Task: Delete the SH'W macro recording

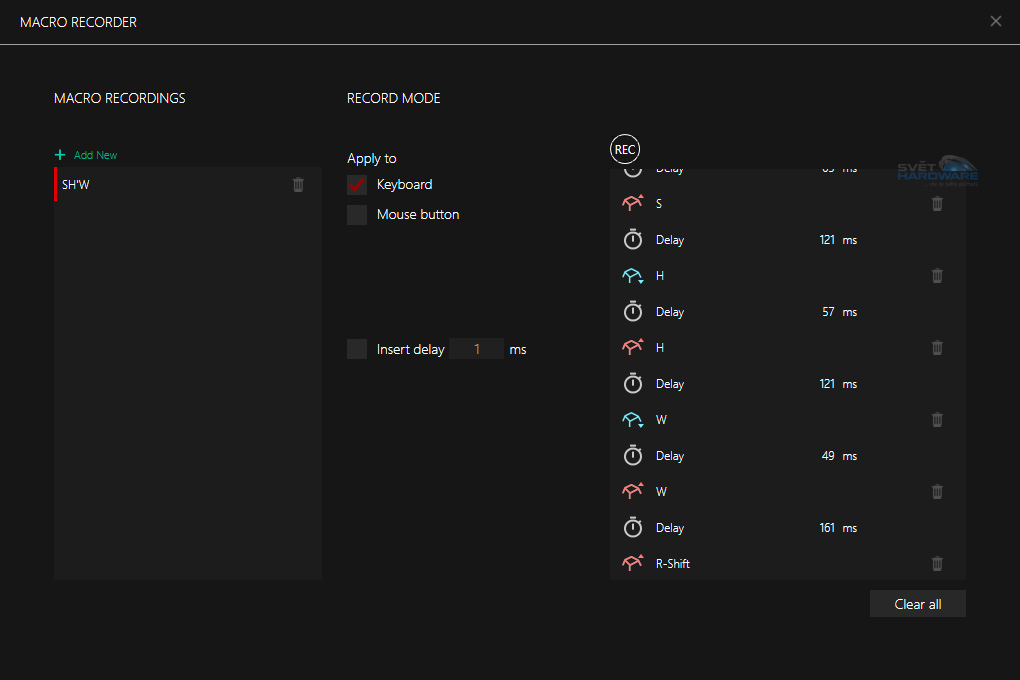Action: tap(298, 185)
